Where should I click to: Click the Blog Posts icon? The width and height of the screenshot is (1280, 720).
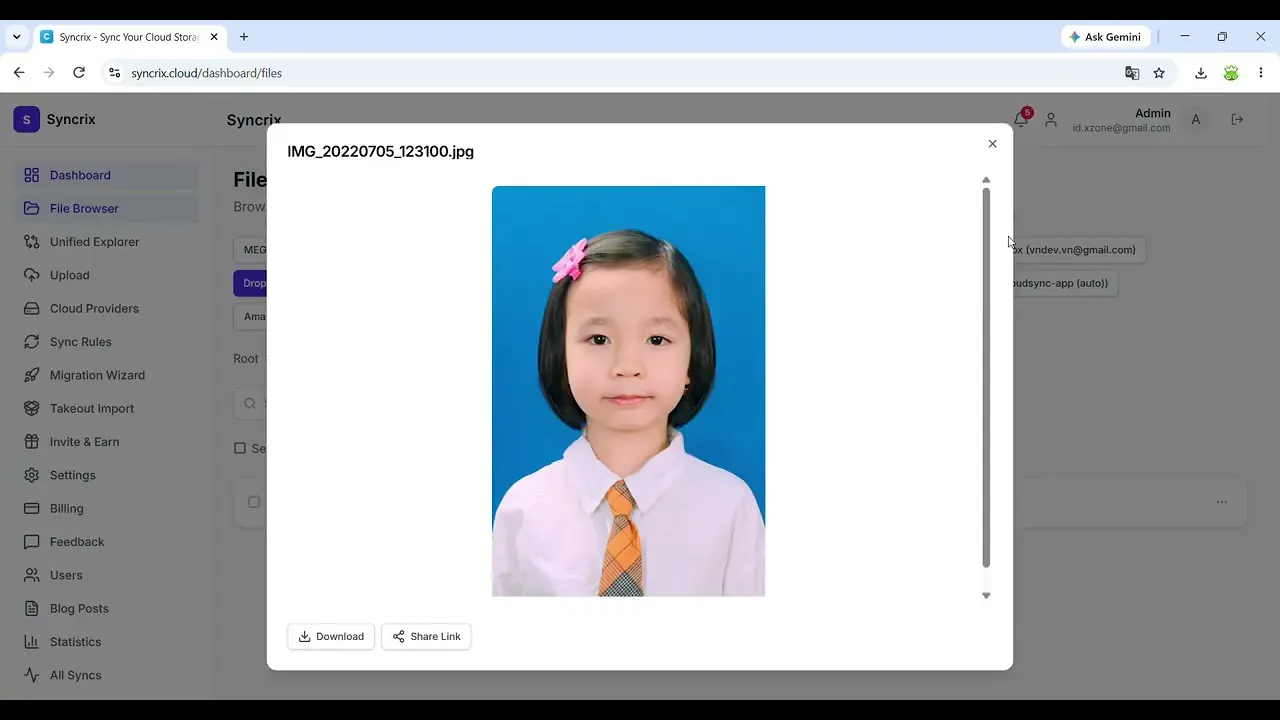click(31, 608)
